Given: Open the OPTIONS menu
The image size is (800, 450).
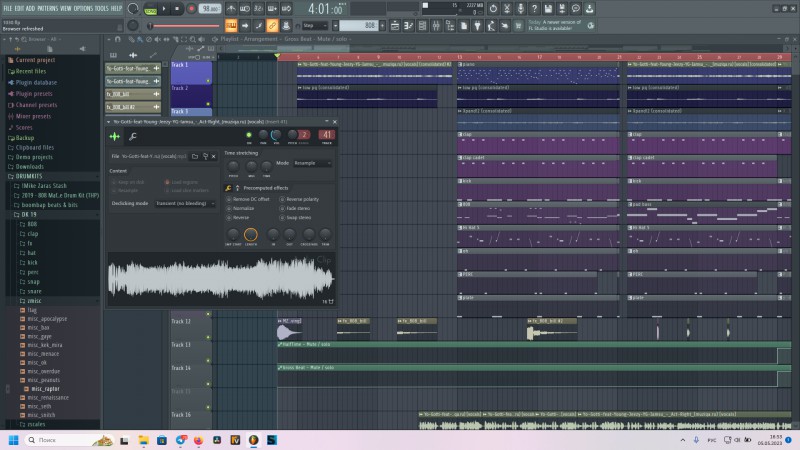Looking at the screenshot, I should pos(83,8).
